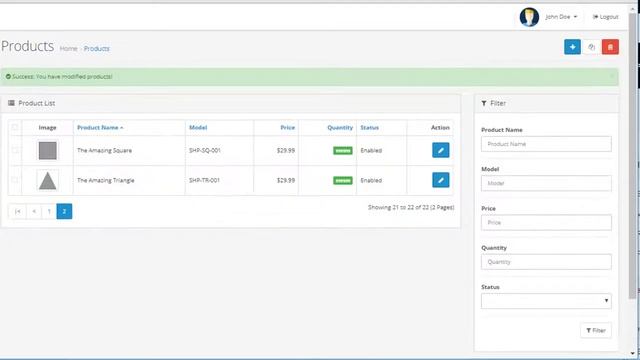Sort by Quantity column header
Screen dimensions: 640x360
click(x=340, y=127)
